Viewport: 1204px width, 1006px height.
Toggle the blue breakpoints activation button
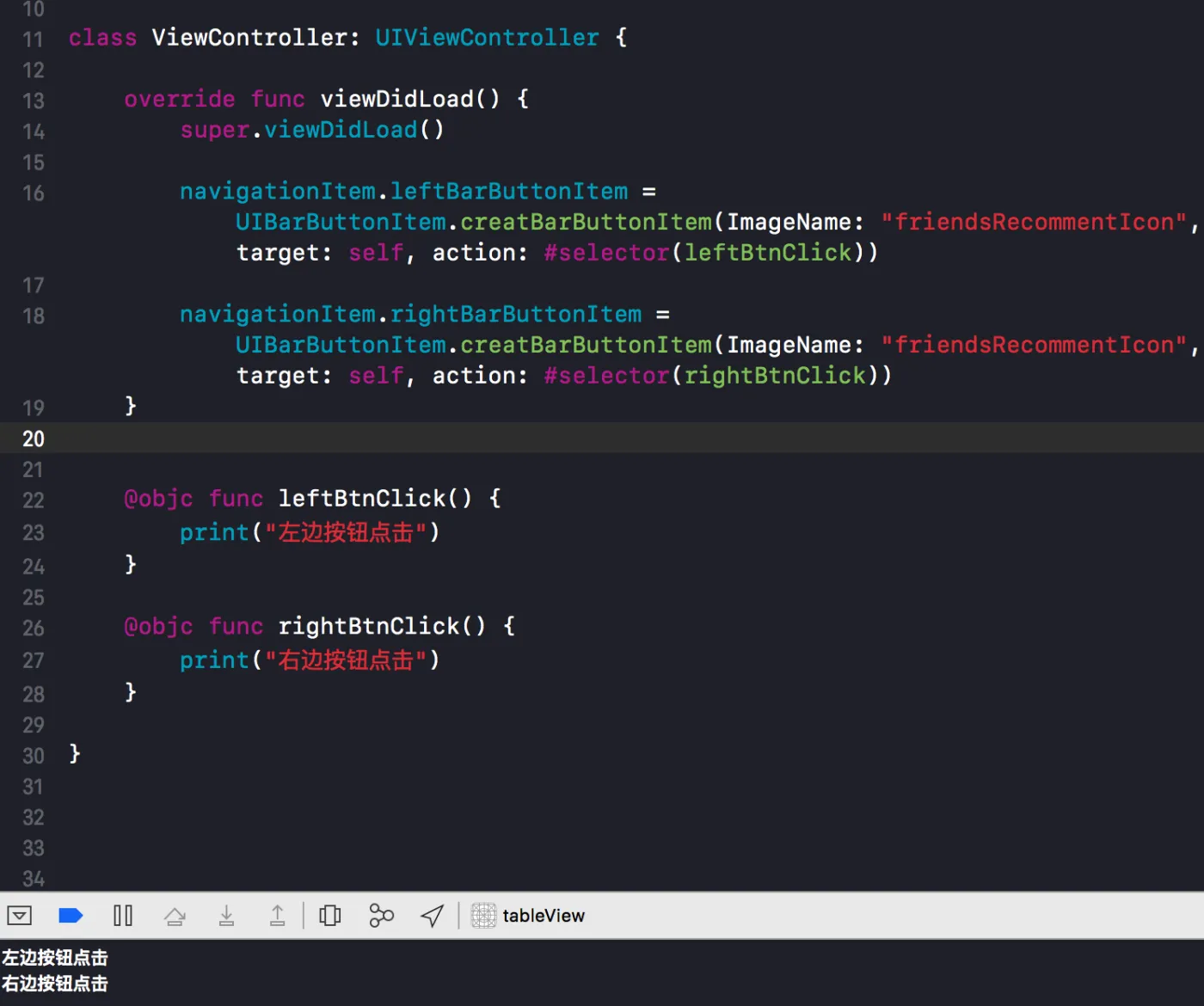click(x=71, y=916)
